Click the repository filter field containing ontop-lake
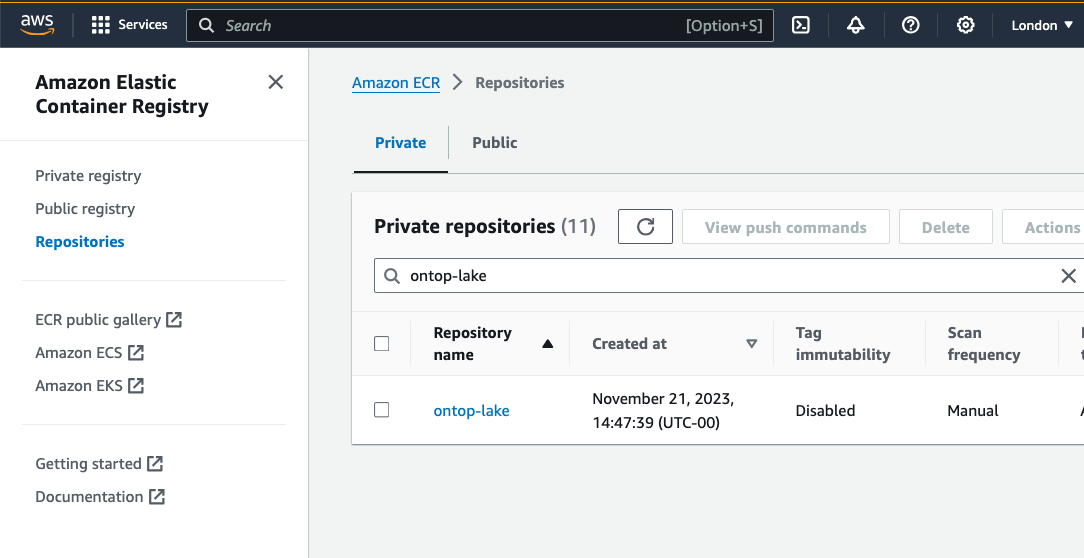Viewport: 1084px width, 558px height. tap(729, 276)
